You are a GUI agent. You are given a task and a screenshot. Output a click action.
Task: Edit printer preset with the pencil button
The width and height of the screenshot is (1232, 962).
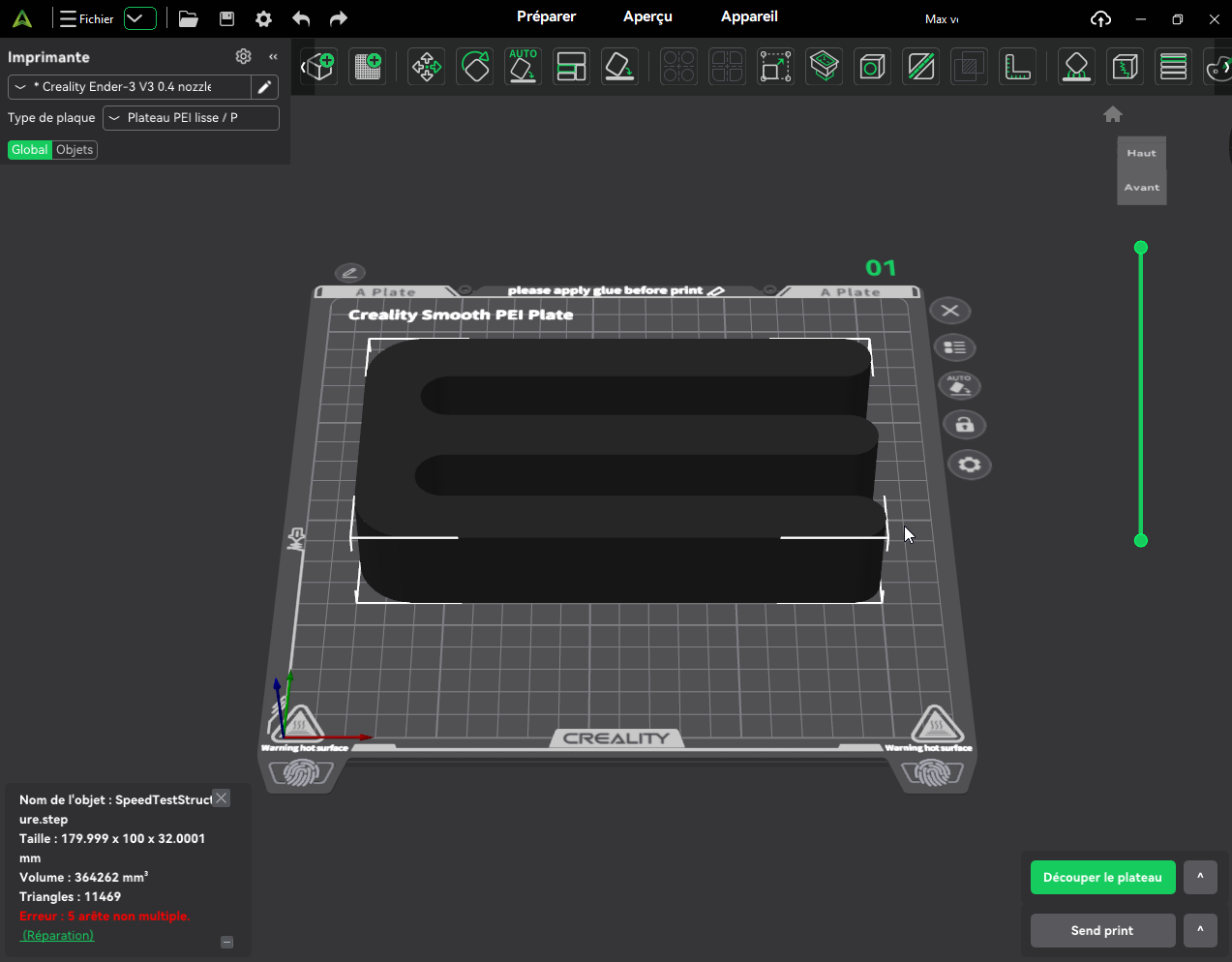click(264, 87)
